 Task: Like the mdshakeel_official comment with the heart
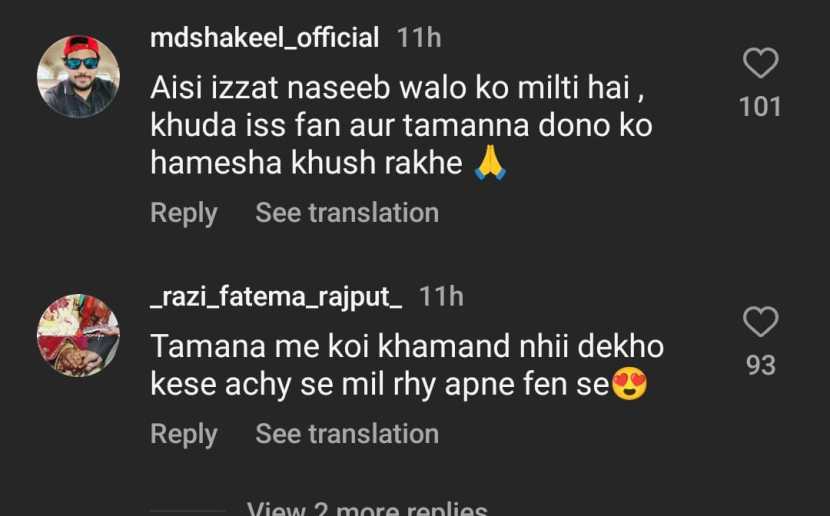761,65
